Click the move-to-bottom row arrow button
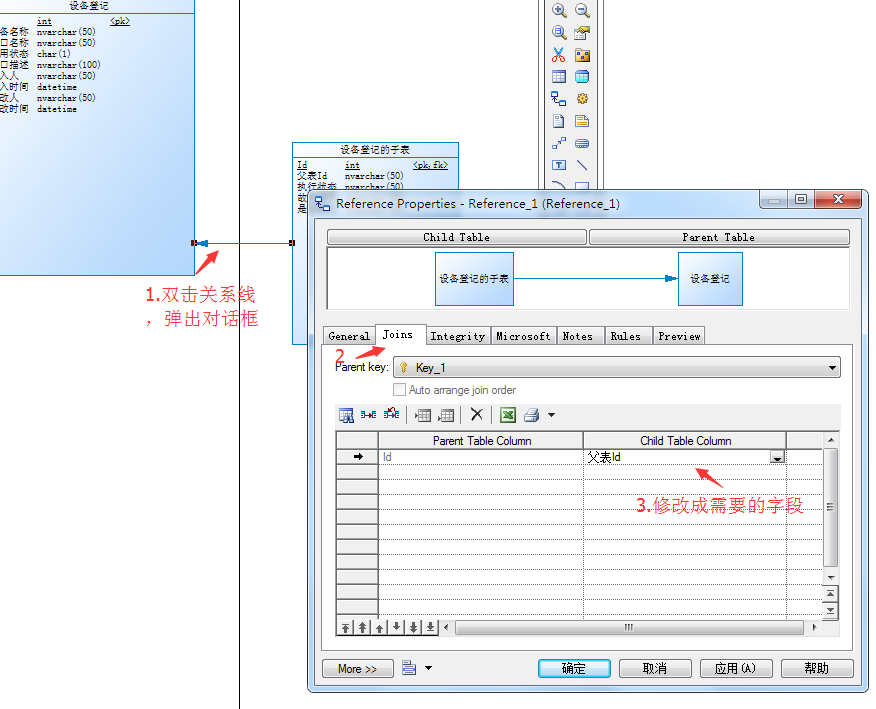 pos(430,627)
